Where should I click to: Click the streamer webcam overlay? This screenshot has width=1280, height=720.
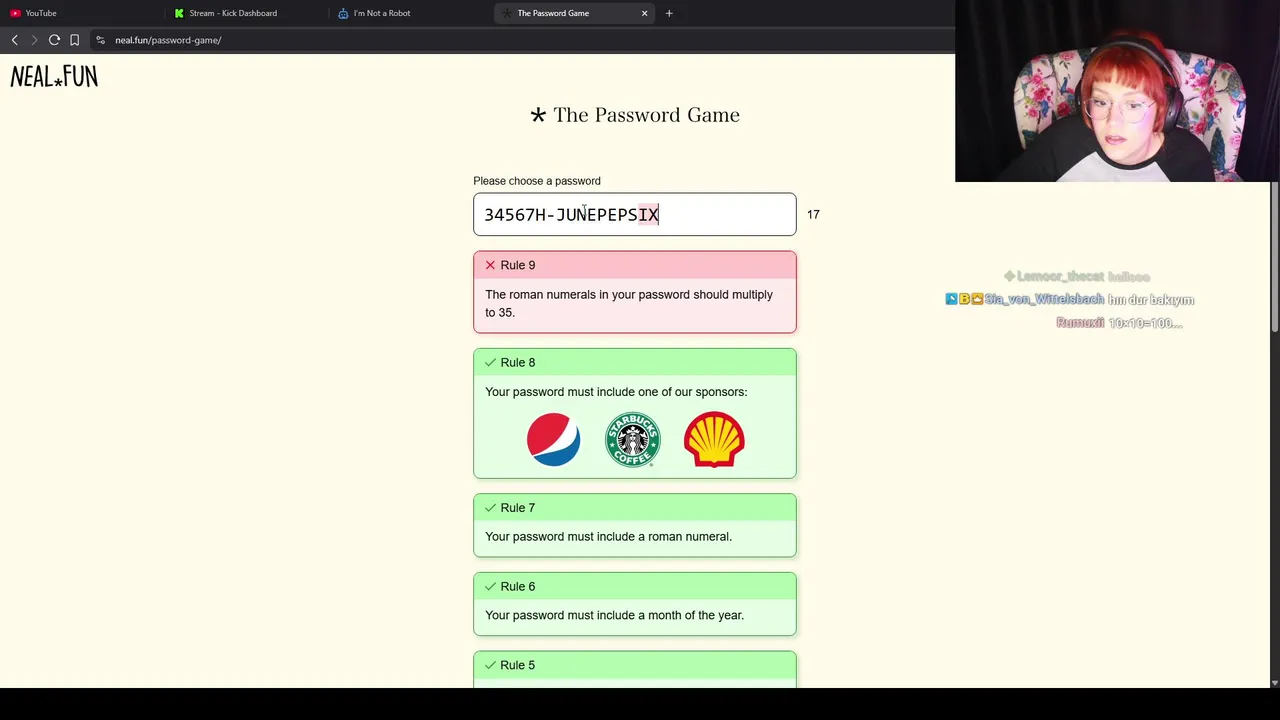[x=1116, y=91]
